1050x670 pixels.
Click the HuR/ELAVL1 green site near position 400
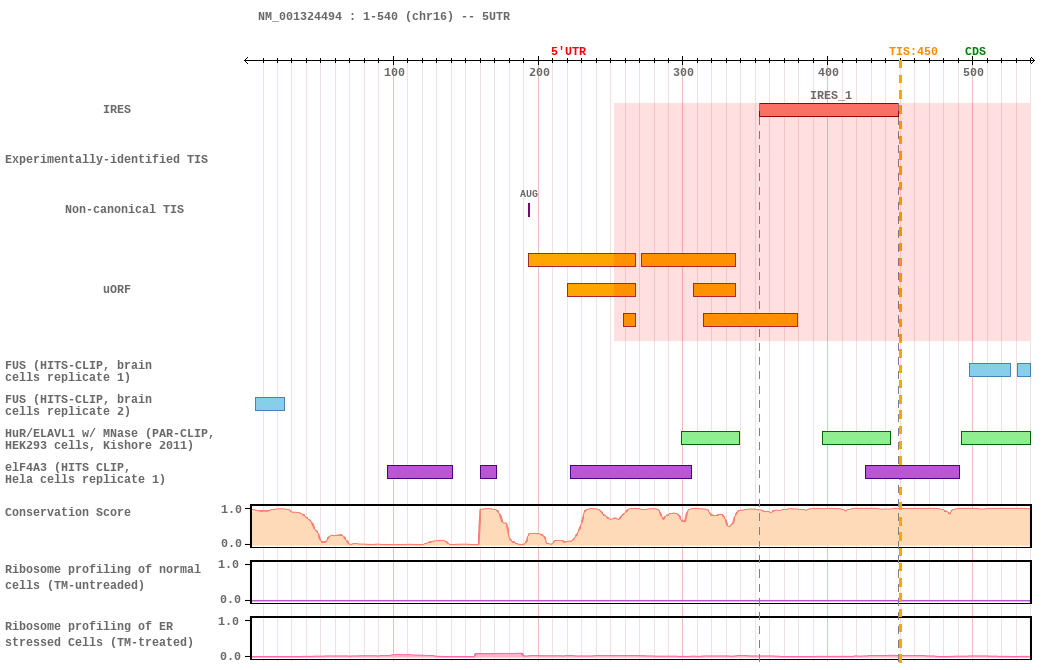tap(856, 438)
